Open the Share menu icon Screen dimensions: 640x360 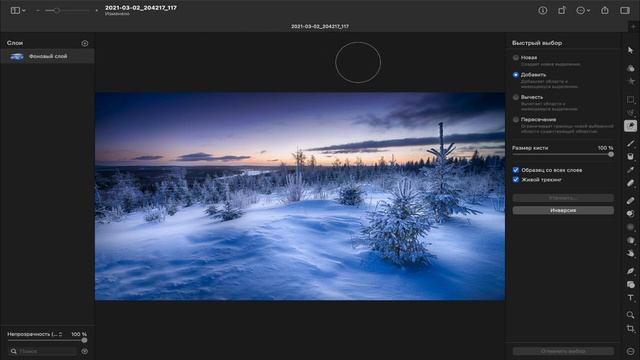[x=604, y=11]
